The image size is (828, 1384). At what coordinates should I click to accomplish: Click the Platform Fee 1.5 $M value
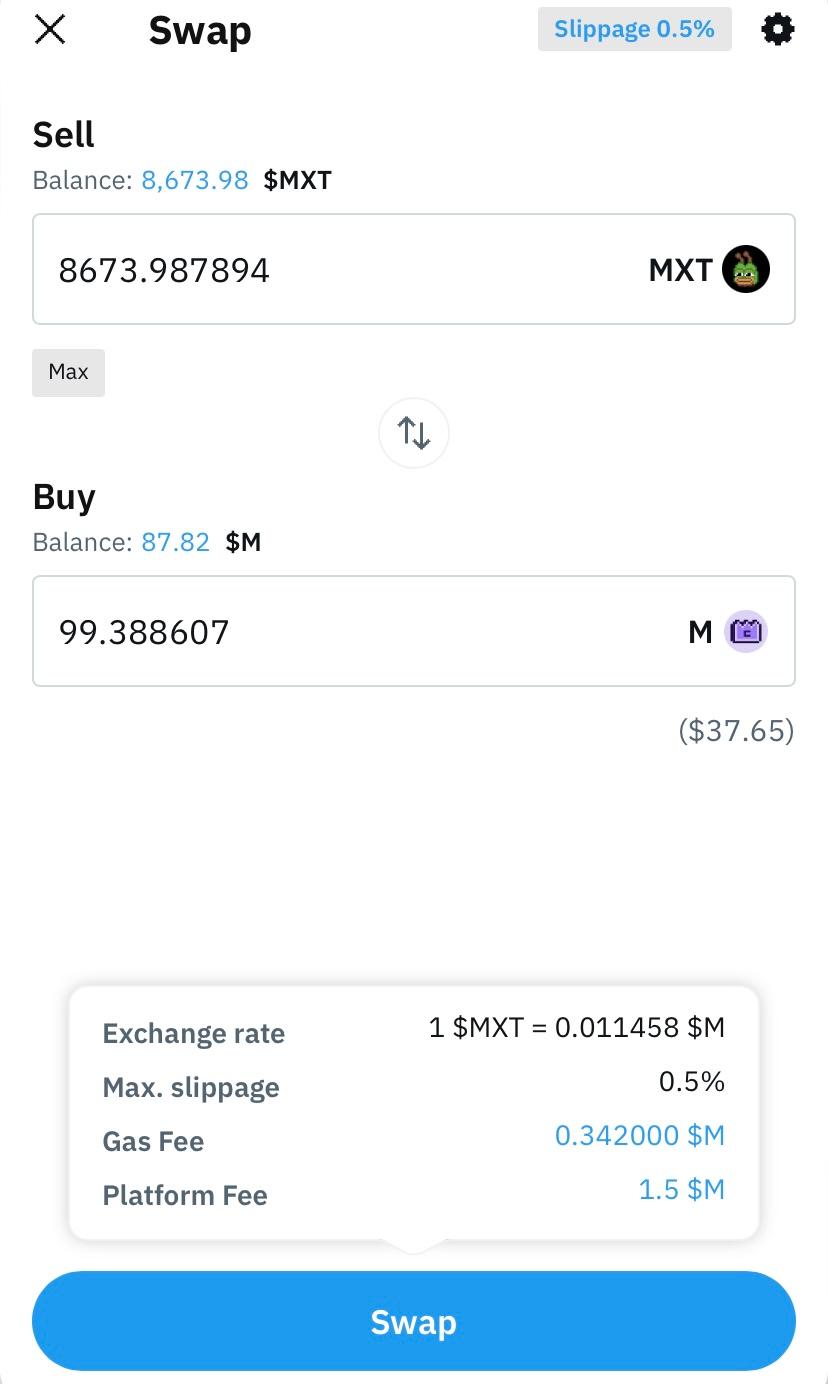click(x=681, y=1190)
